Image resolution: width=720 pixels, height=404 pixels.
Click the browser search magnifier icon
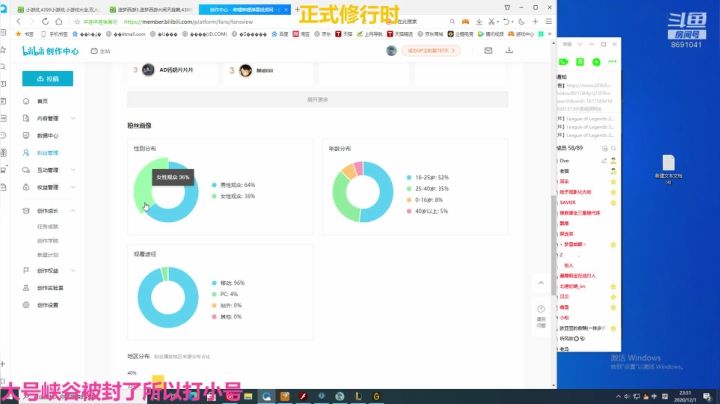(452, 22)
